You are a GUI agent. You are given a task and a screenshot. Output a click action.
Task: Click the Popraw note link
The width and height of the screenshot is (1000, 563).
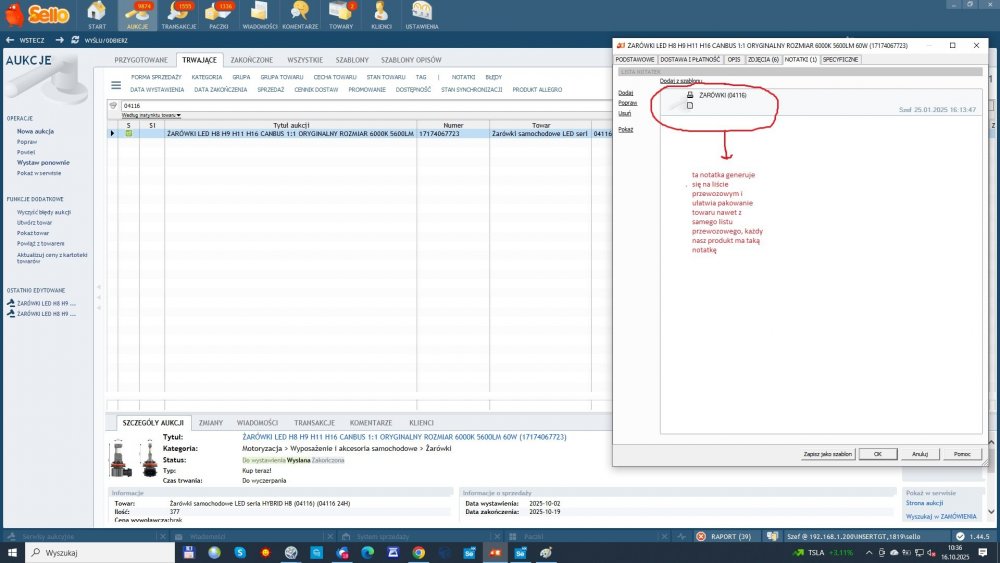(x=627, y=103)
